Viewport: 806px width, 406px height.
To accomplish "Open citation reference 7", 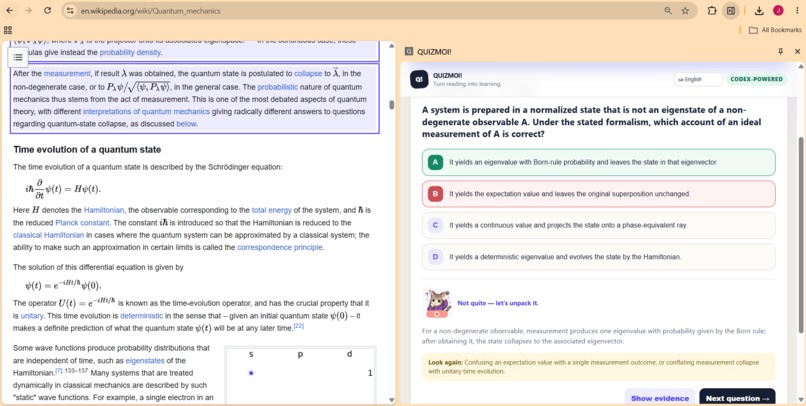I will pyautogui.click(x=59, y=371).
